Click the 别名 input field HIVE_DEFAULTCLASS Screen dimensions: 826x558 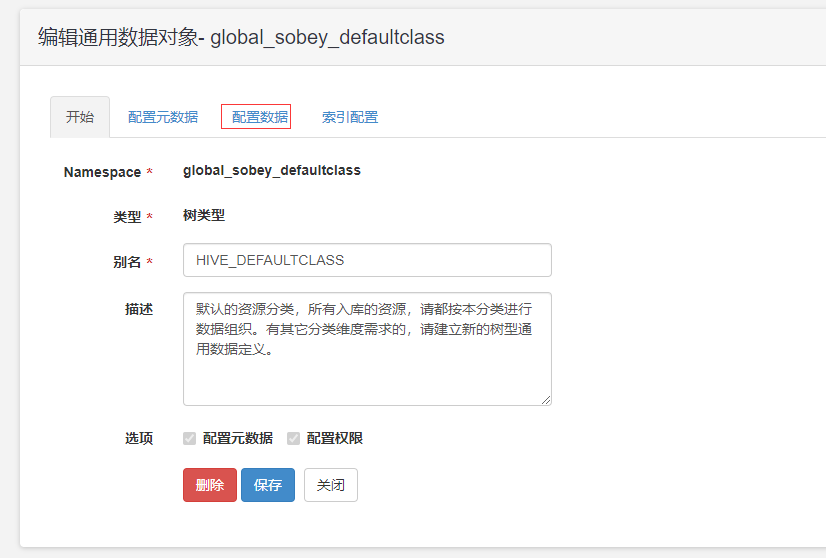[367, 260]
